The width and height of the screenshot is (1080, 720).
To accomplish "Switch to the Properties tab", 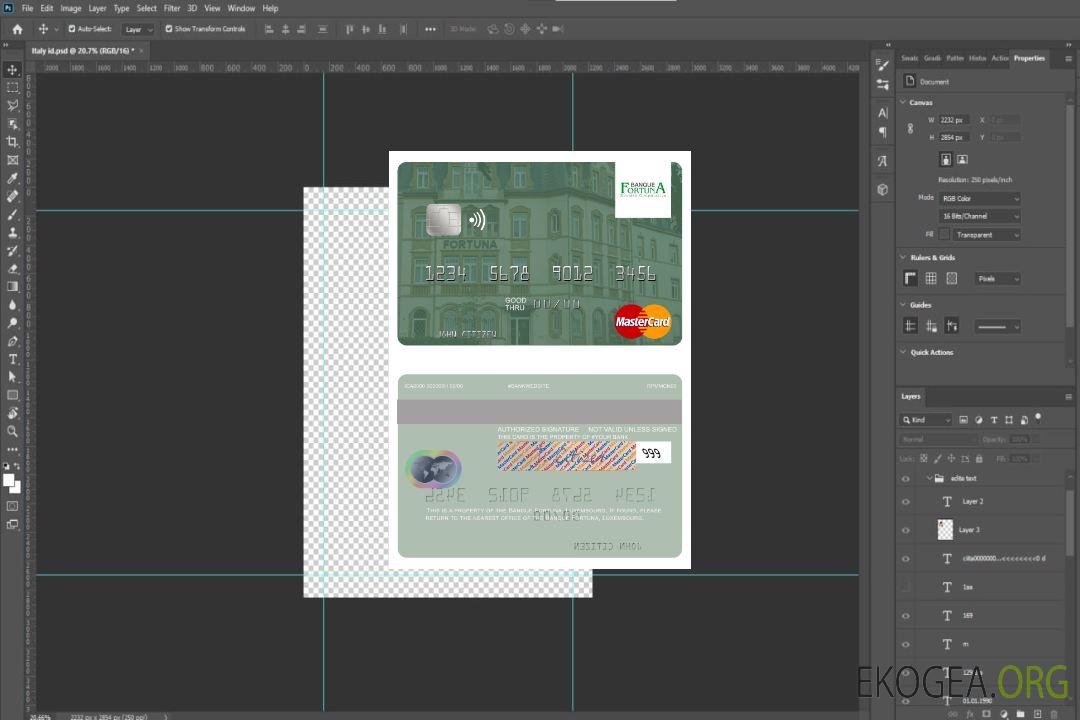I will [1029, 58].
